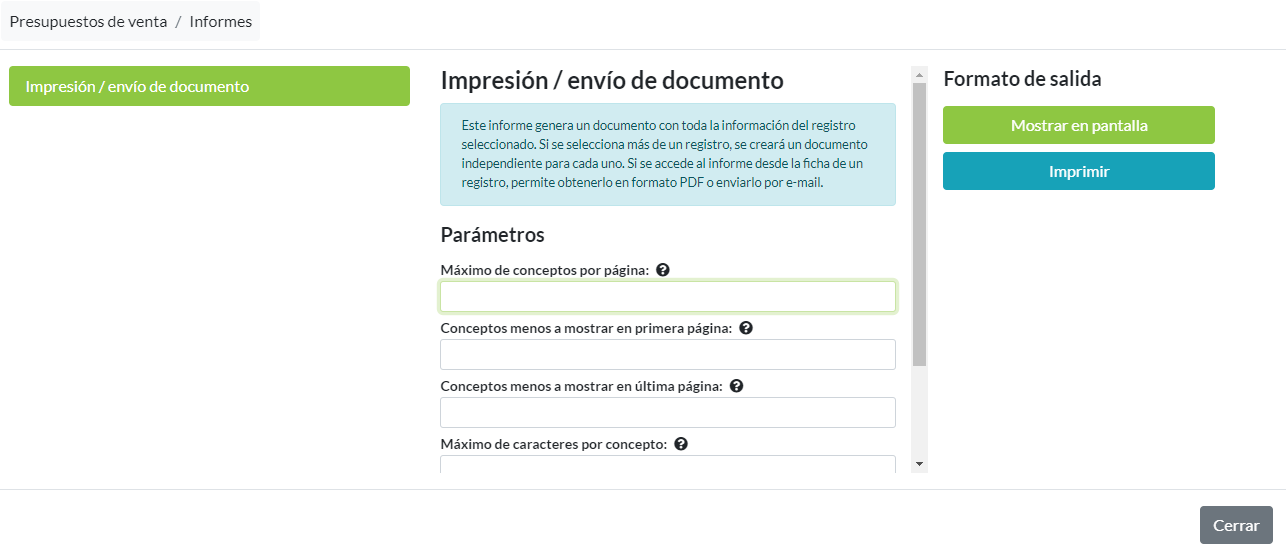Click the scrollbar up arrow in parameters panel
Viewport: 1286px width, 553px height.
920,73
